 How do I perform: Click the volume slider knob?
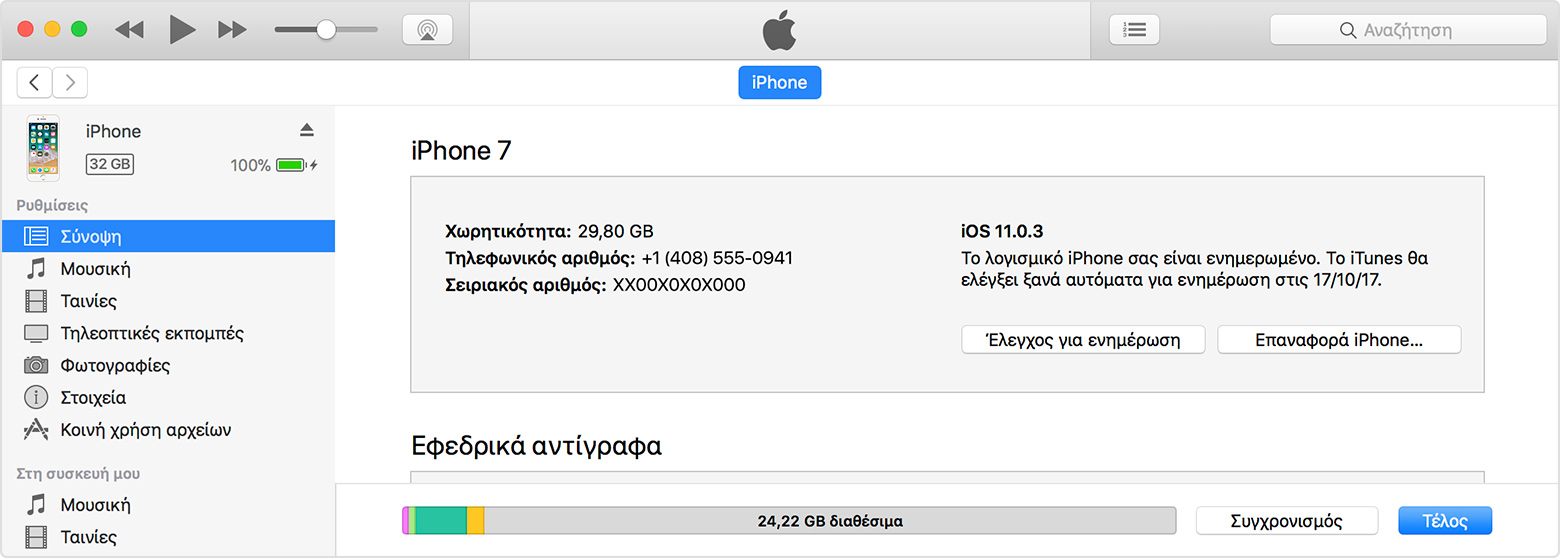tap(326, 30)
